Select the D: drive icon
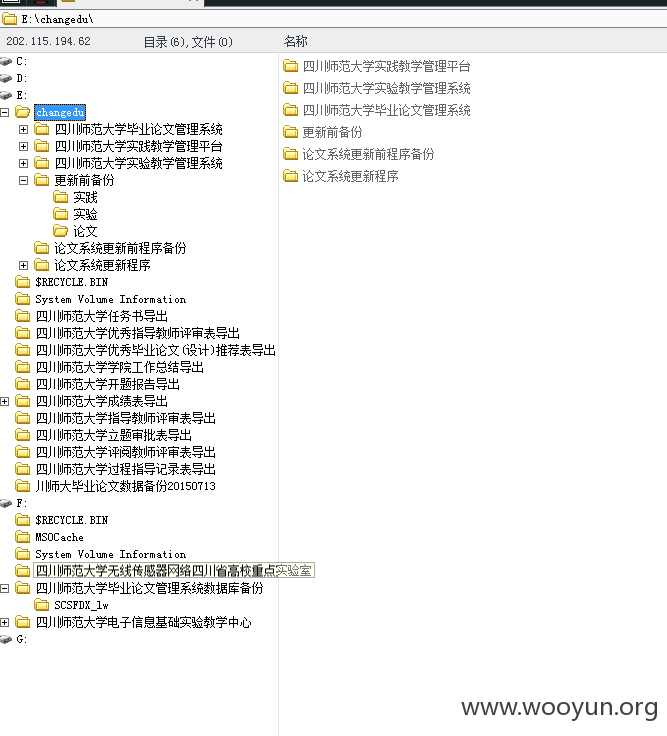This screenshot has height=736, width=667. pyautogui.click(x=6, y=78)
